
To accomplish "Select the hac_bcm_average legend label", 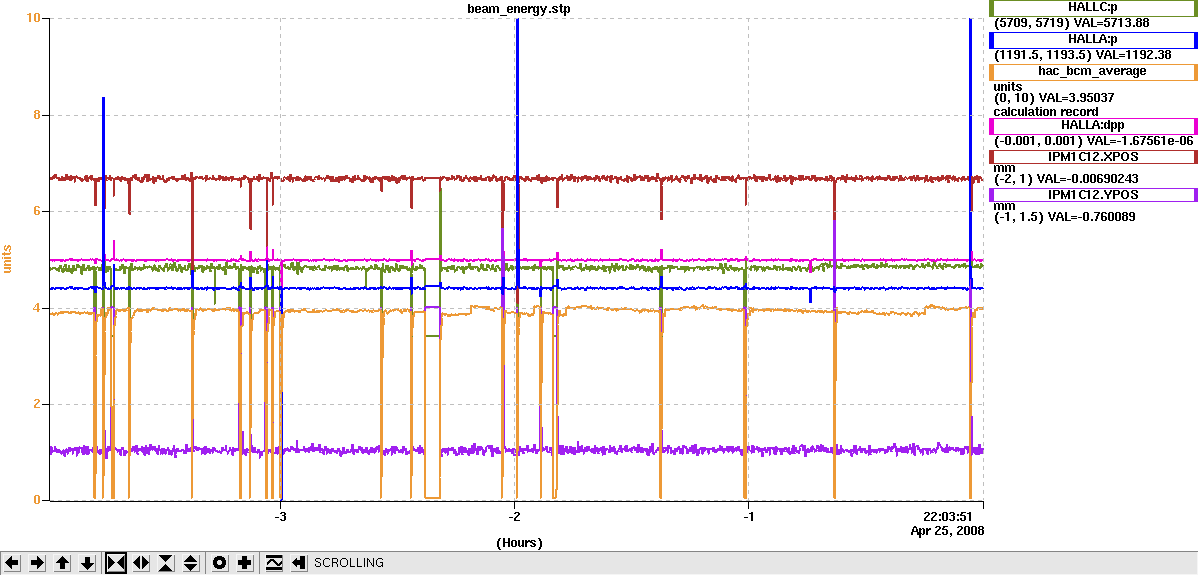I will point(1093,72).
